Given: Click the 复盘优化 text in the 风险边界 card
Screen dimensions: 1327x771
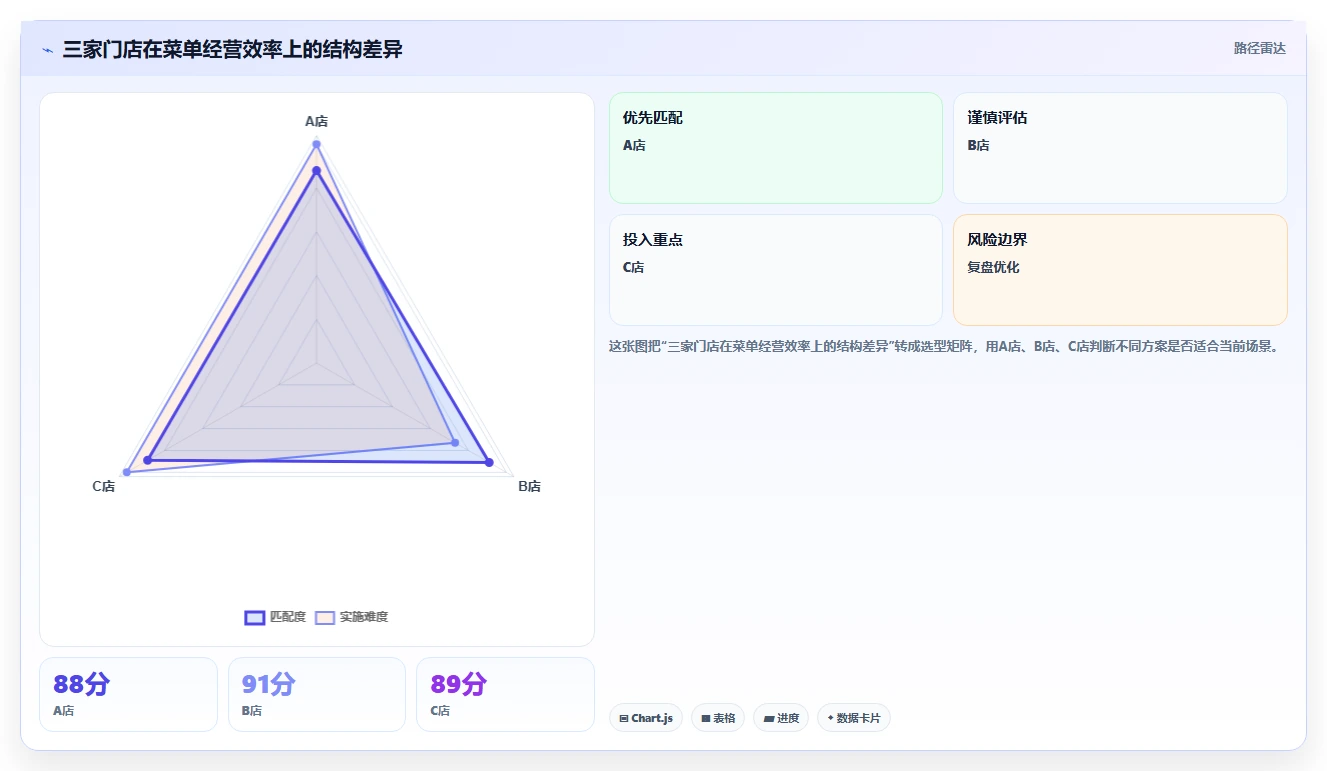Looking at the screenshot, I should pos(993,267).
